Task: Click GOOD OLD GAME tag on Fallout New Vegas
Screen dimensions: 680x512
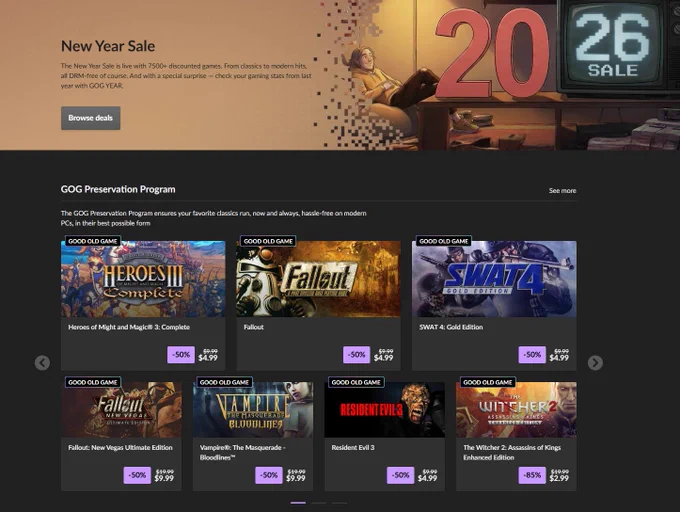Action: [x=93, y=382]
